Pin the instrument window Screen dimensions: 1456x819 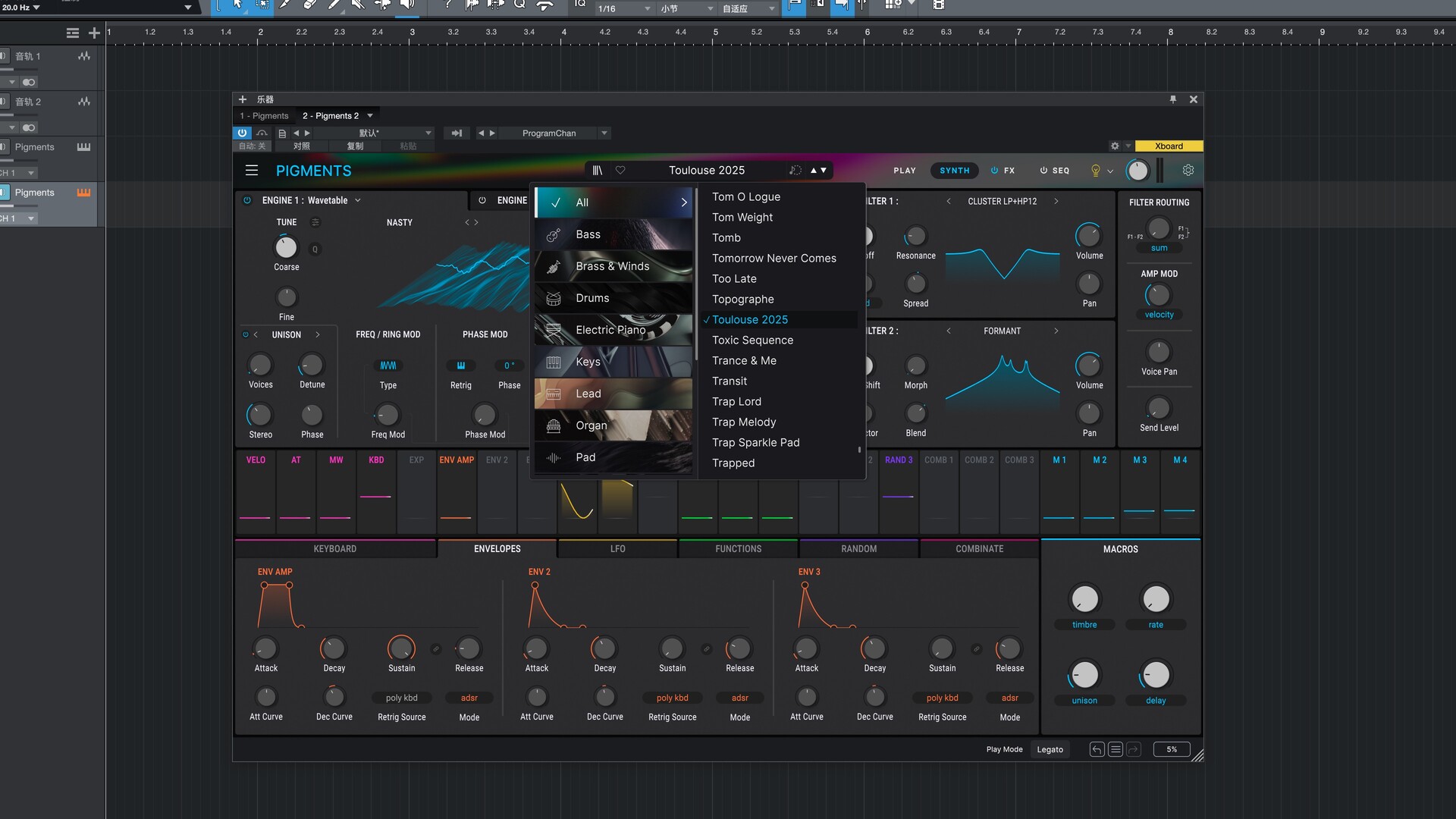point(1173,99)
